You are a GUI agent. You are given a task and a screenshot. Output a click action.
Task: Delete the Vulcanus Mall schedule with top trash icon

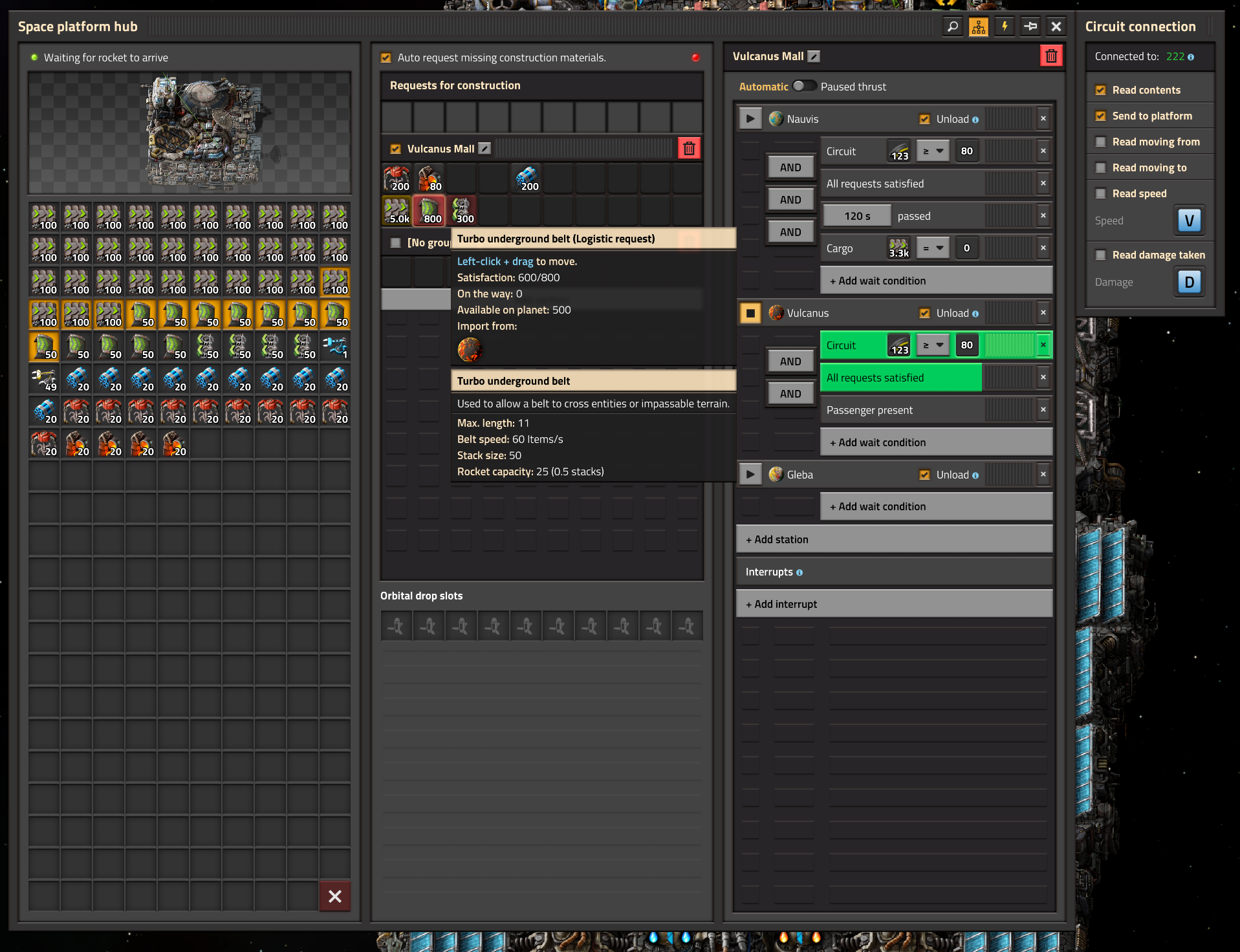pyautogui.click(x=1051, y=56)
